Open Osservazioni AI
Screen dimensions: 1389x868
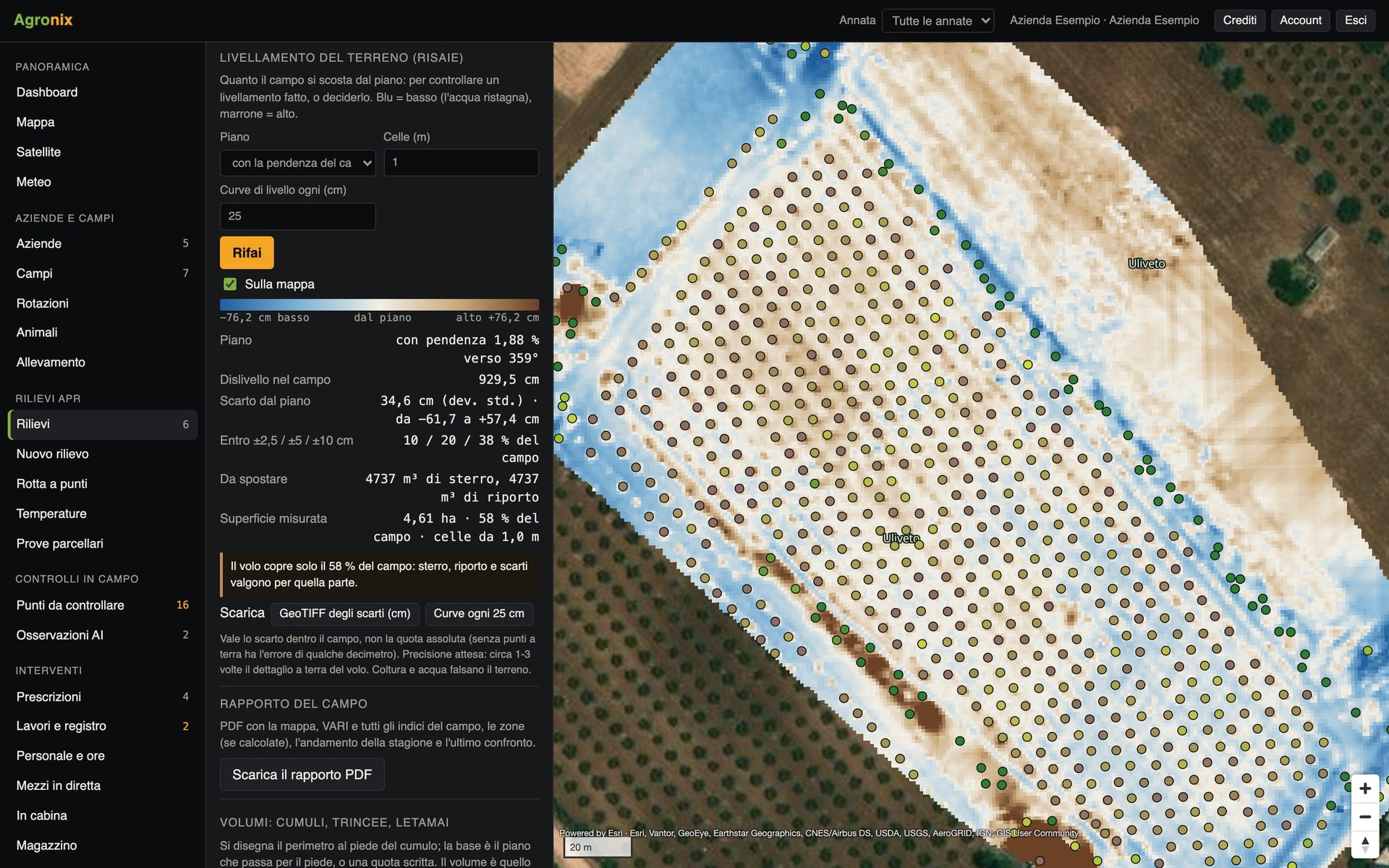pos(102,635)
